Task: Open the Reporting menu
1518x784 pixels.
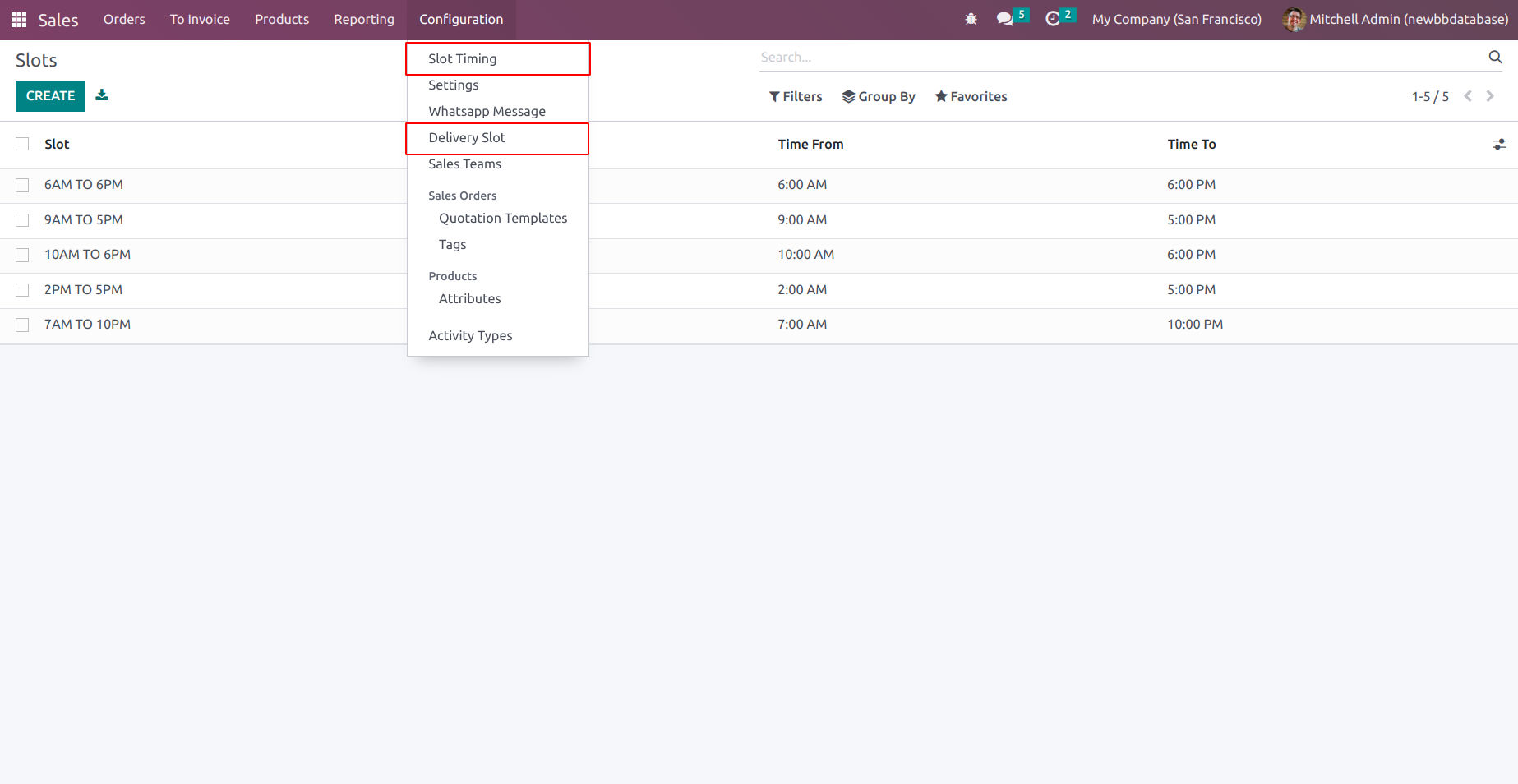Action: pos(364,19)
